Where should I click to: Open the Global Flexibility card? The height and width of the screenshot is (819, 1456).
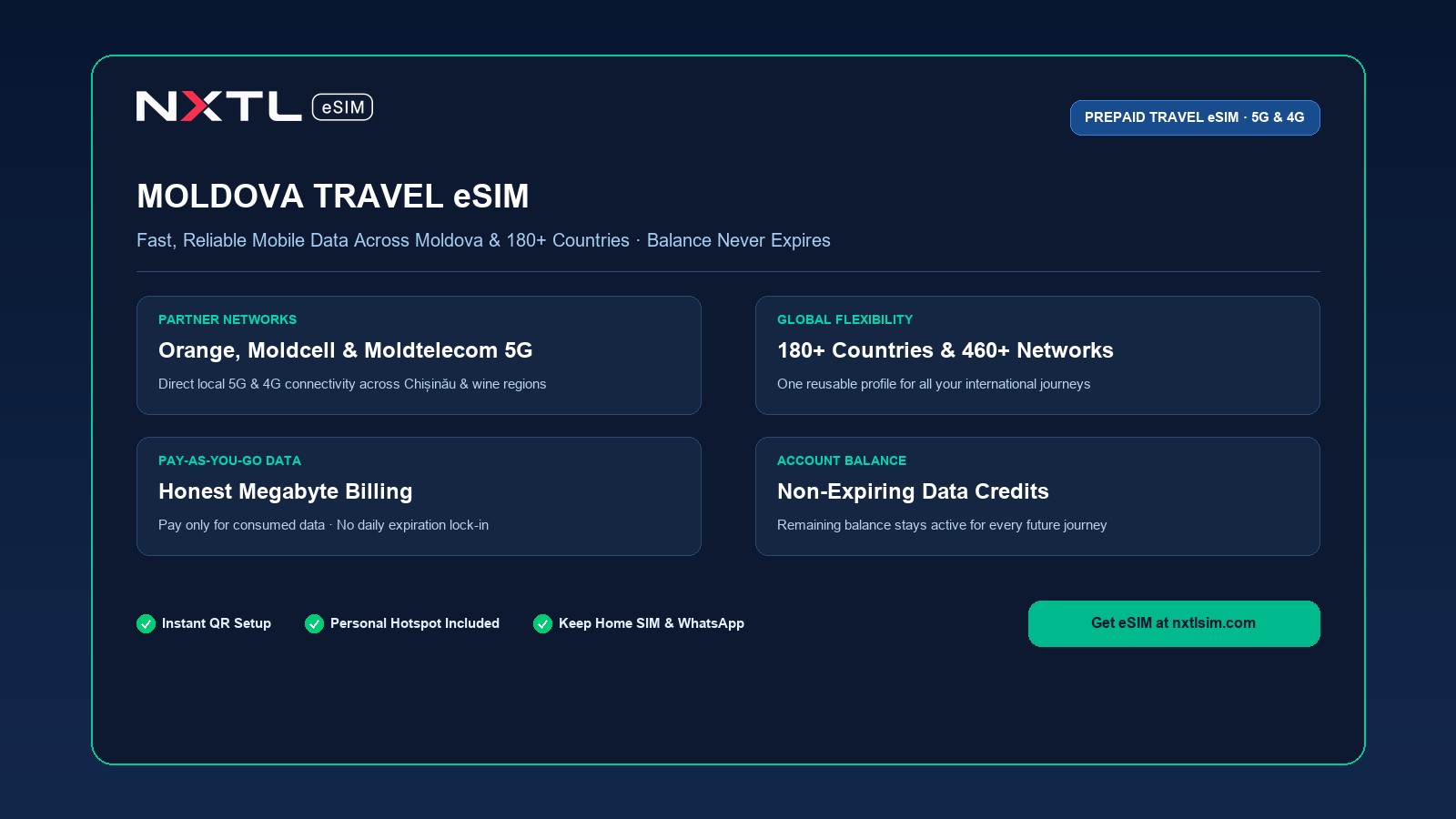click(x=1037, y=355)
